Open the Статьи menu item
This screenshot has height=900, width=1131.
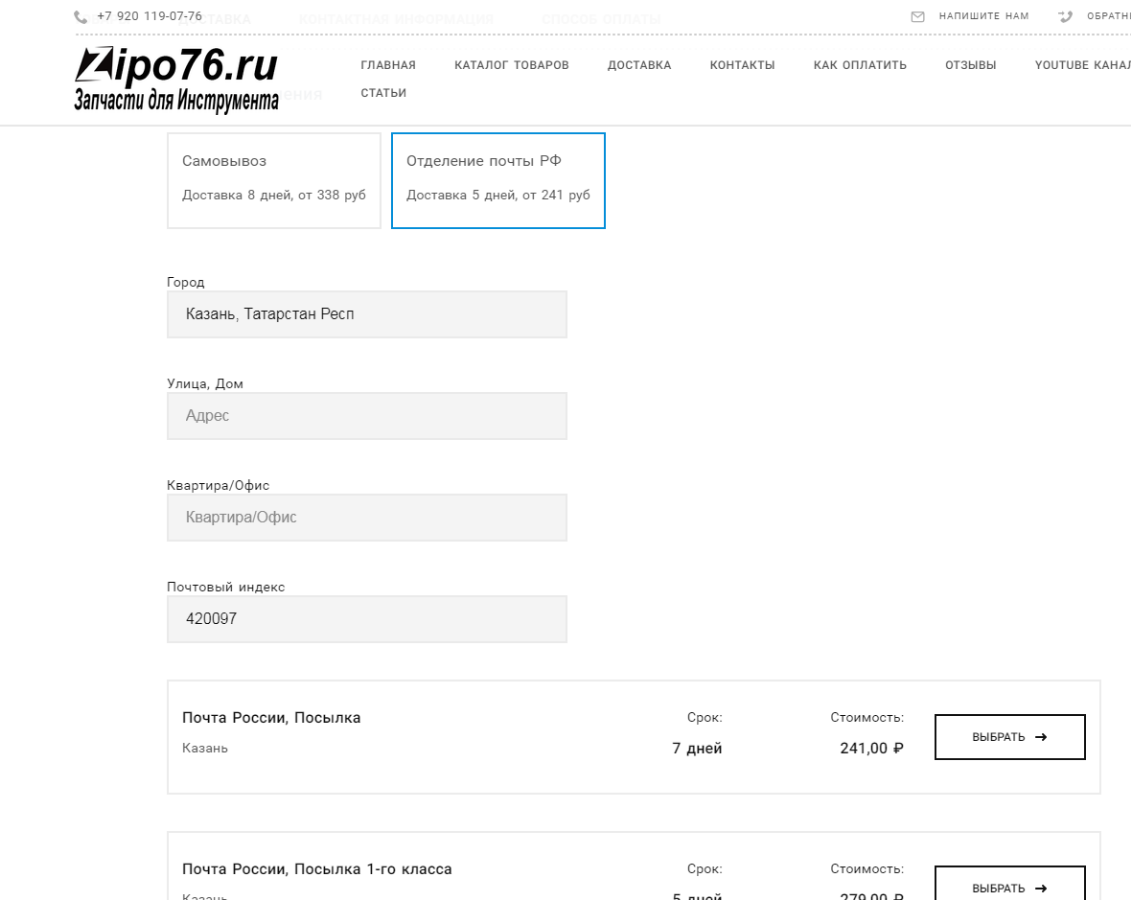click(383, 93)
